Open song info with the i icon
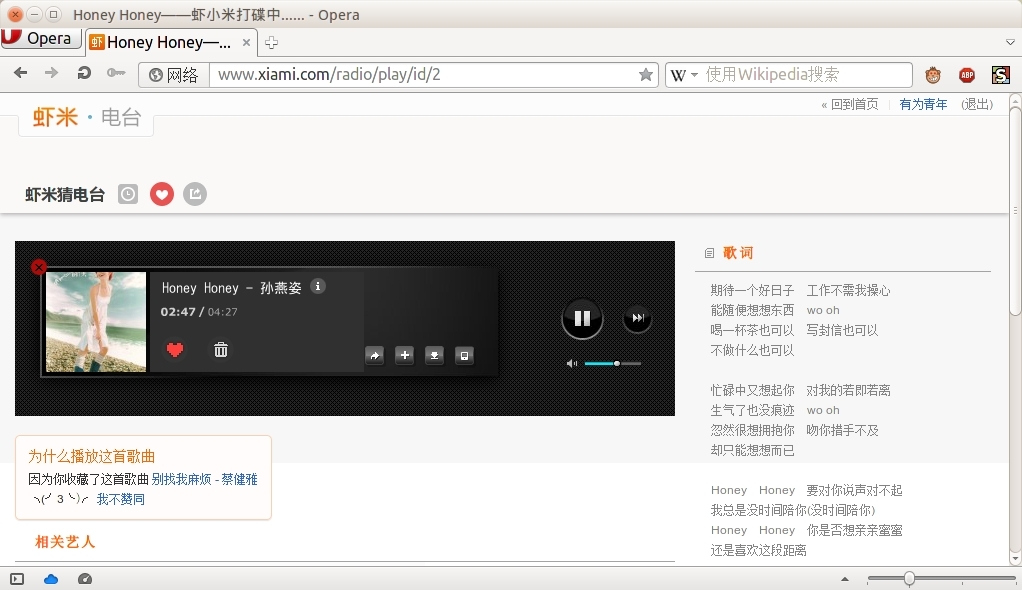This screenshot has width=1022, height=590. 318,287
